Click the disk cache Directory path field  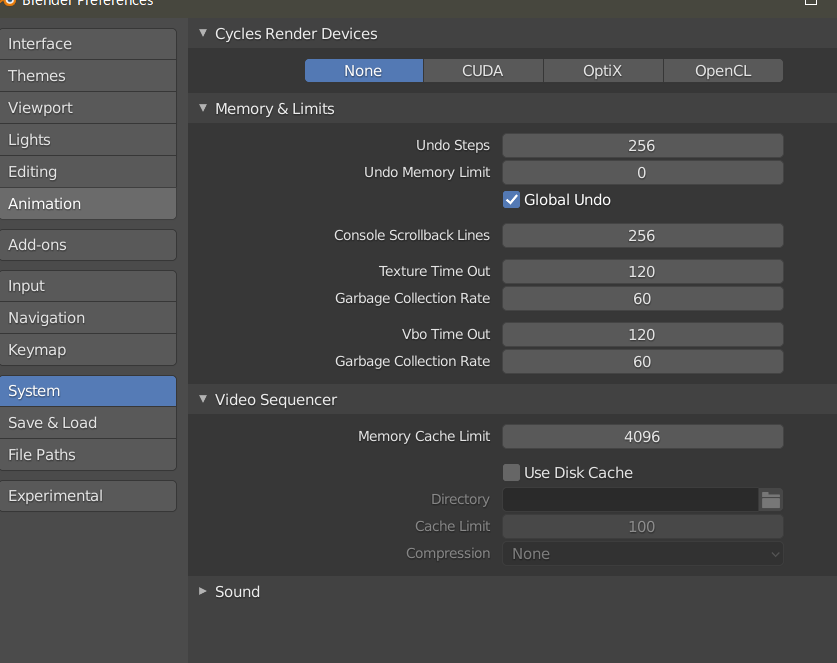click(630, 500)
